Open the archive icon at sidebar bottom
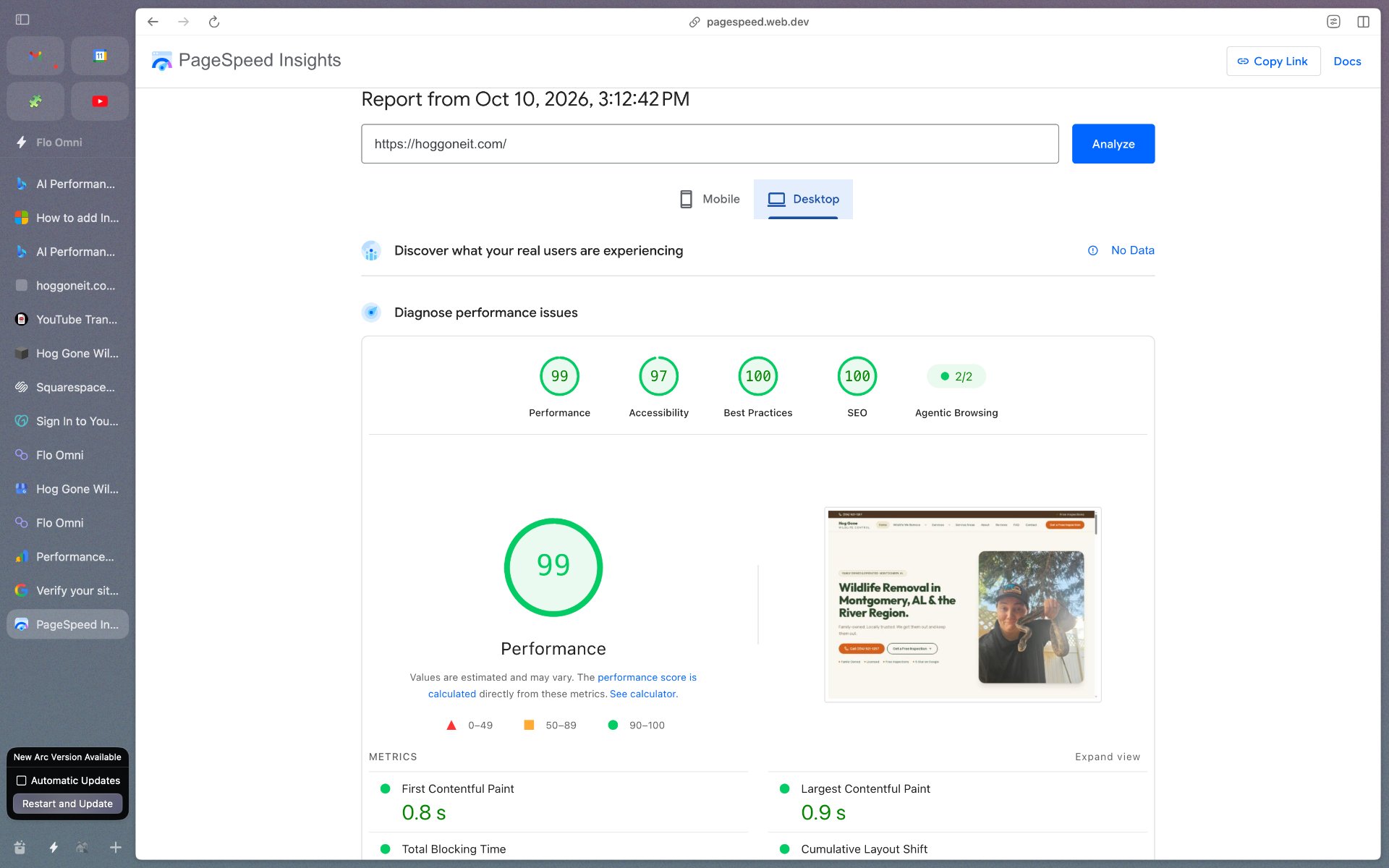Screen dimensions: 1389x868 pos(20,847)
